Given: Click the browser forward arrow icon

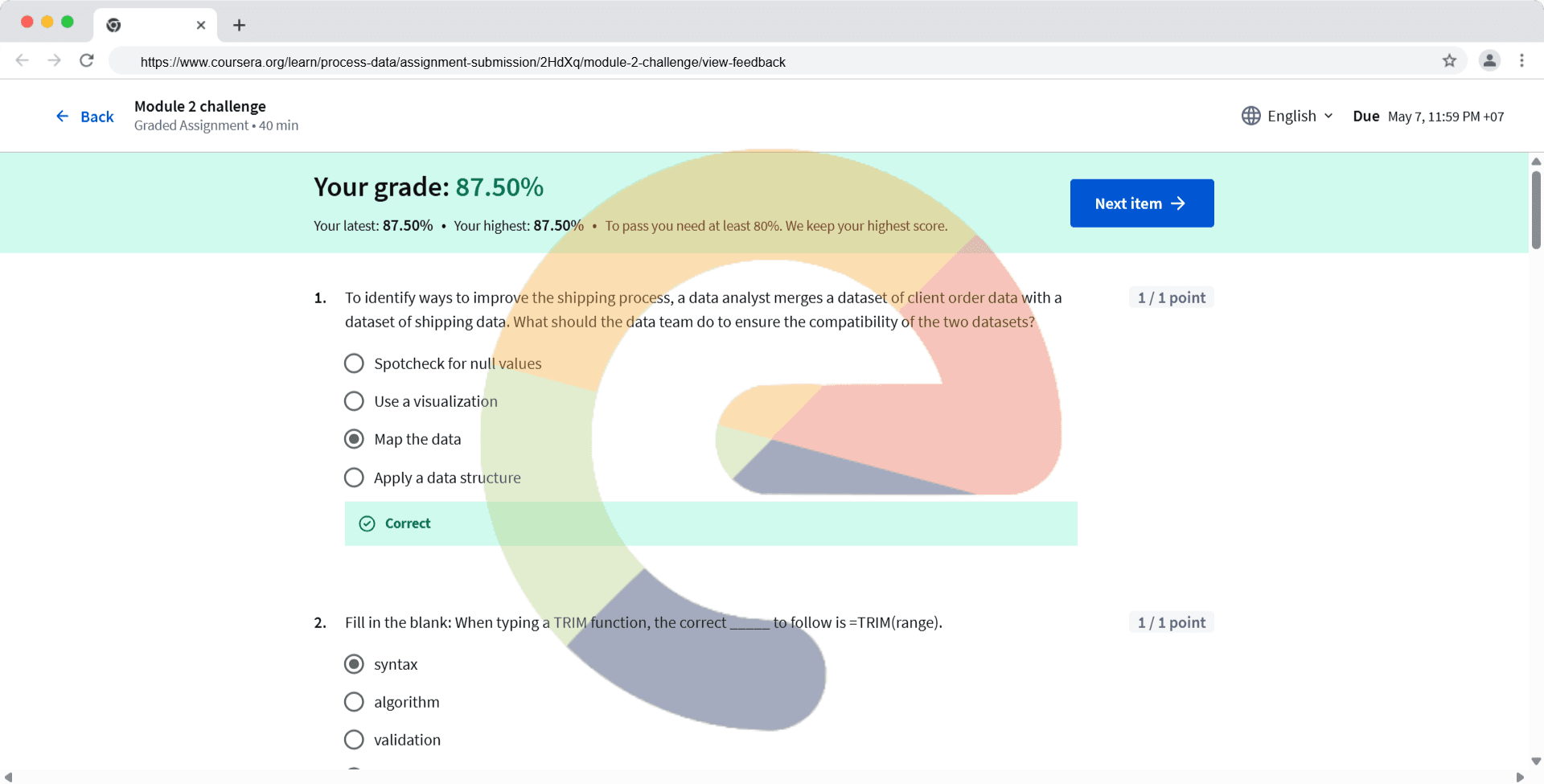Looking at the screenshot, I should pyautogui.click(x=54, y=60).
